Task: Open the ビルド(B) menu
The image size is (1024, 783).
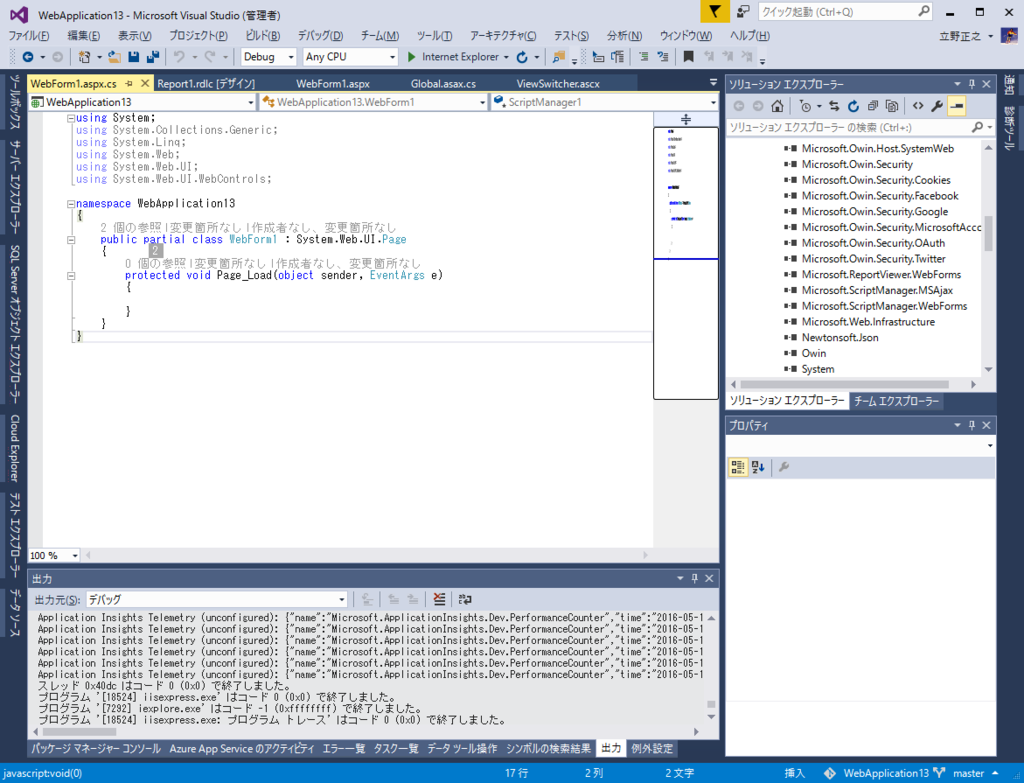Action: [263, 36]
